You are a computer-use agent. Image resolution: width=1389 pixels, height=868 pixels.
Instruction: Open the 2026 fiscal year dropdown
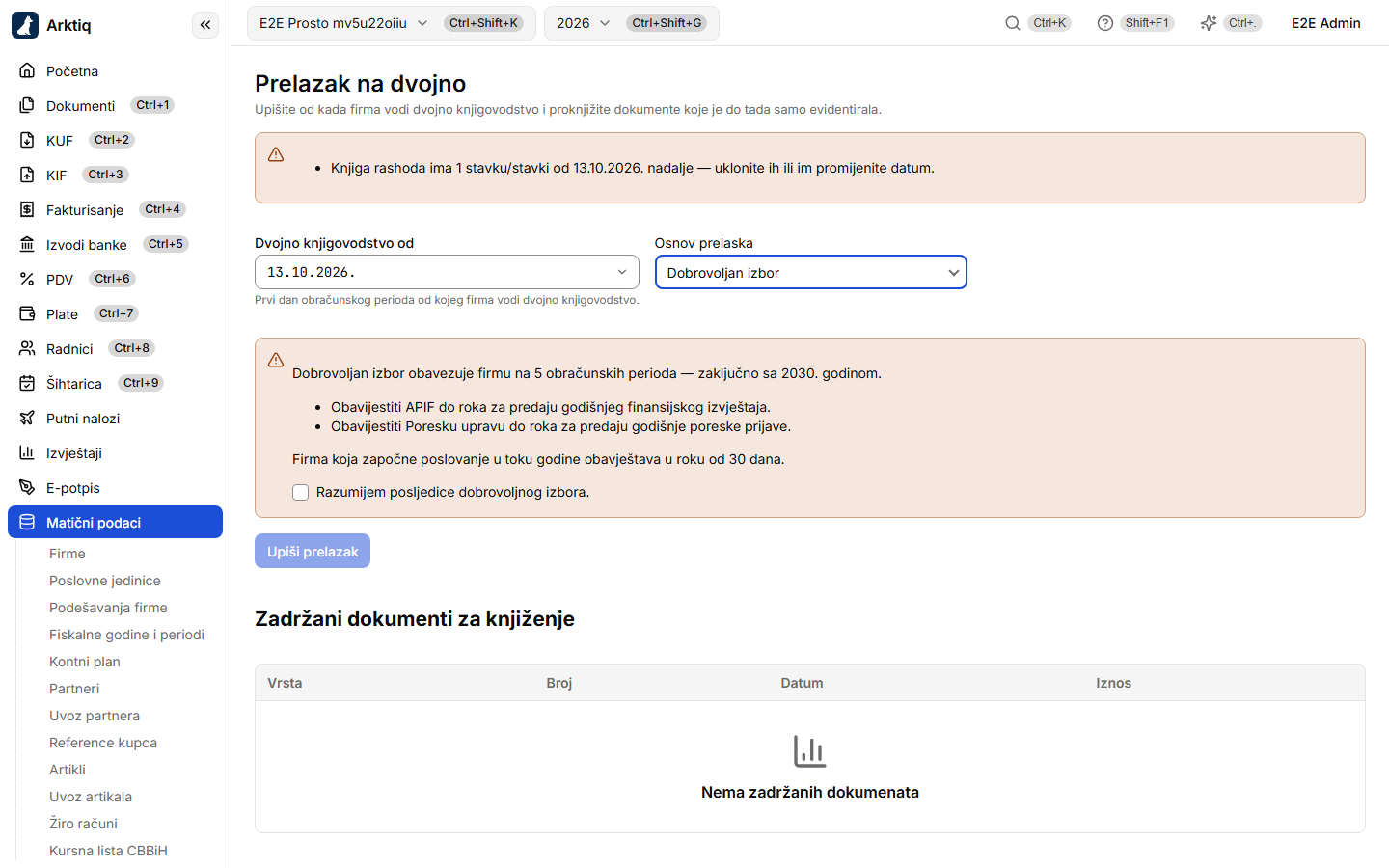[632, 23]
